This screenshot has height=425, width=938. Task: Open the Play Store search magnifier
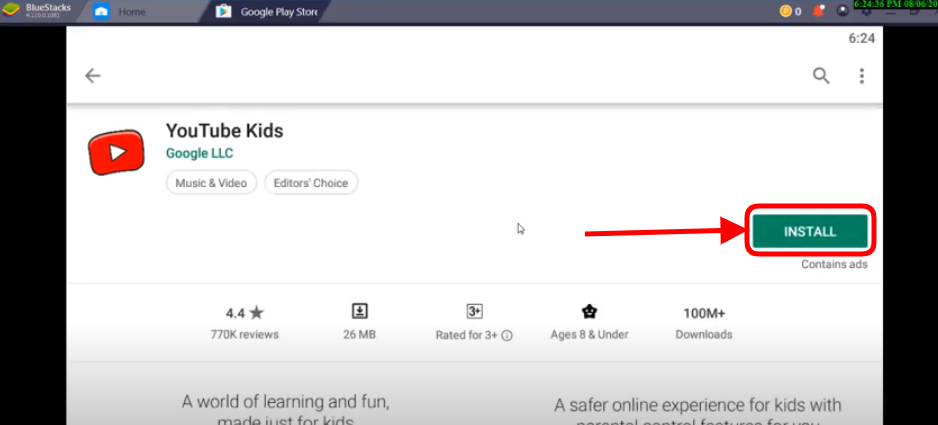pyautogui.click(x=821, y=75)
